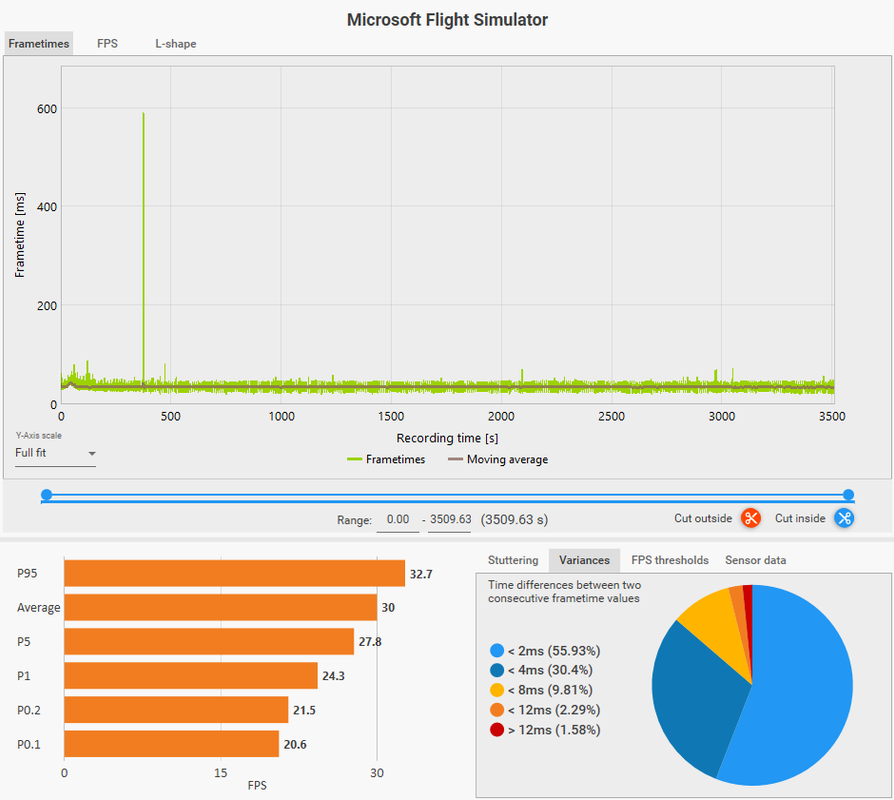The width and height of the screenshot is (894, 800).
Task: Click the 32.7 value beside P95 bar
Action: [421, 574]
